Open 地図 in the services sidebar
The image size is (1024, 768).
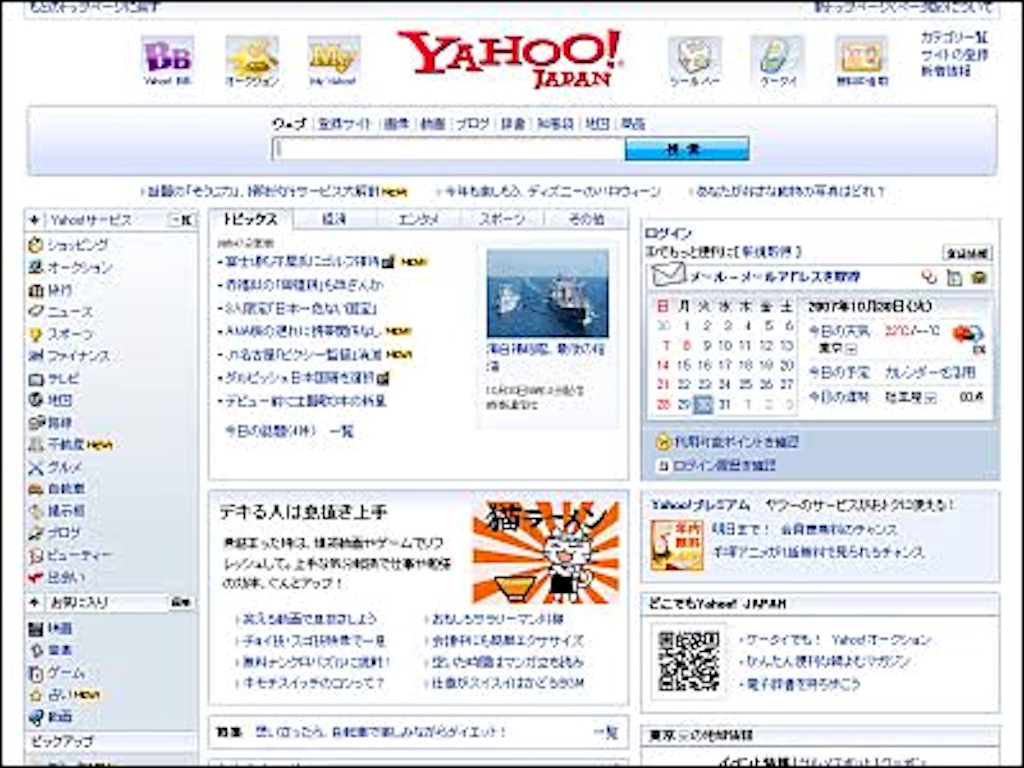click(x=51, y=400)
